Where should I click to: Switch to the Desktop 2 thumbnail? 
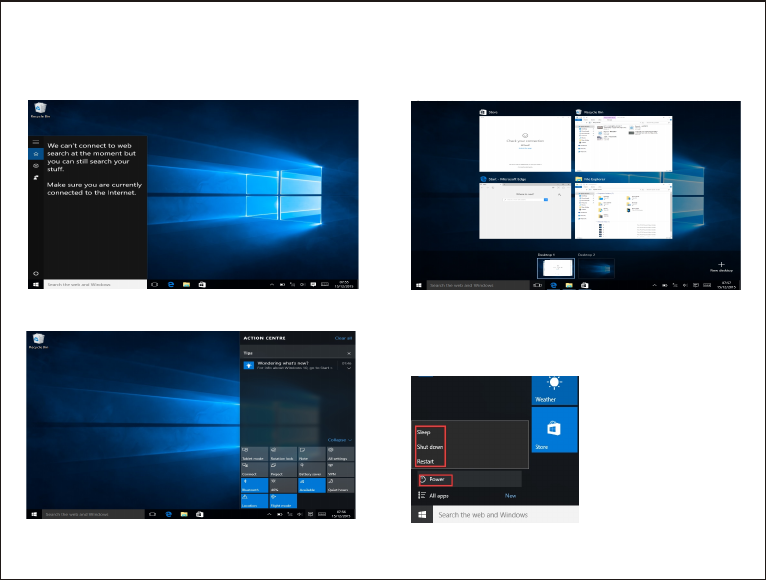coord(596,268)
